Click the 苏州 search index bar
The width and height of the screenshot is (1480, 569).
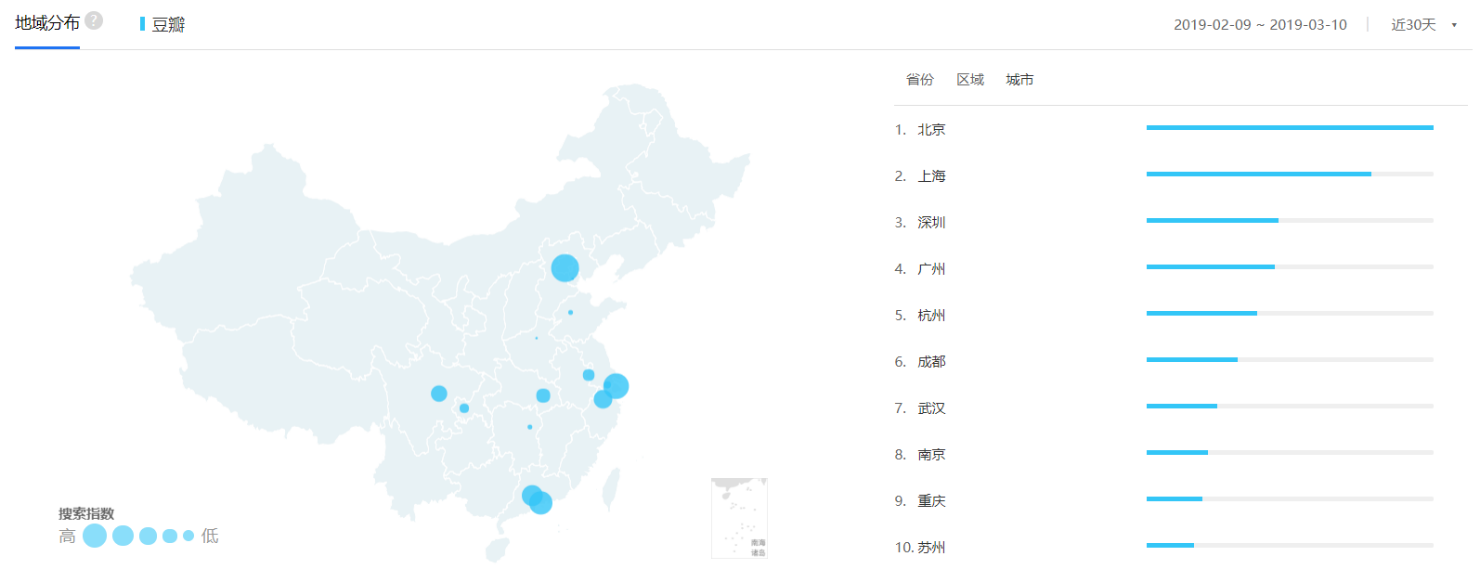pyautogui.click(x=1290, y=545)
